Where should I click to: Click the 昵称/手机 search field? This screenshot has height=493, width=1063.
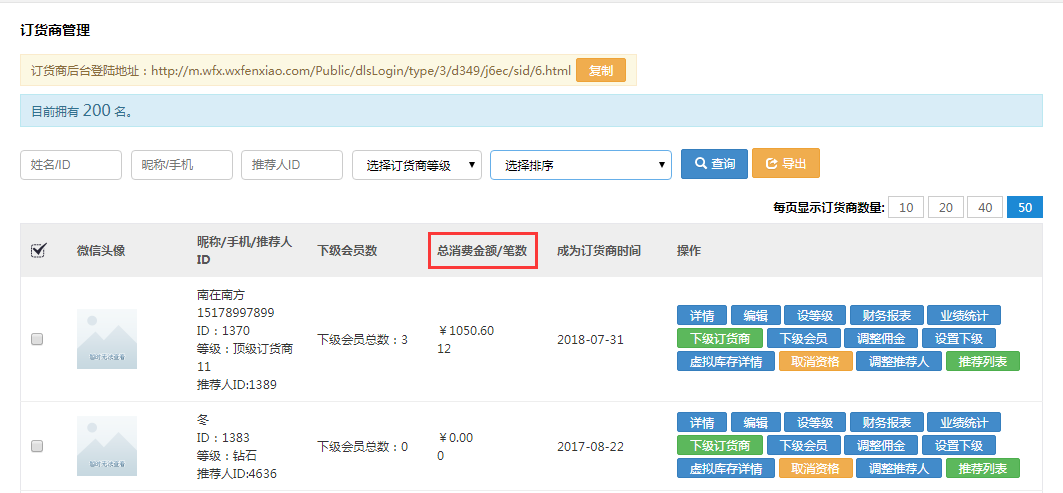(182, 165)
